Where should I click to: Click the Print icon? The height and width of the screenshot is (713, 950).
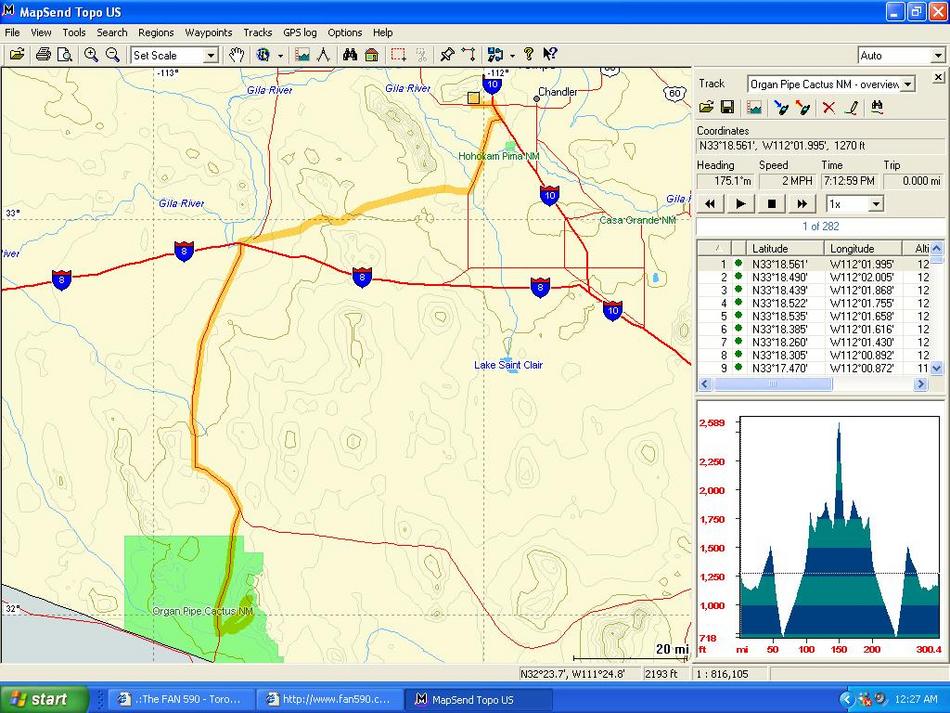click(x=43, y=55)
